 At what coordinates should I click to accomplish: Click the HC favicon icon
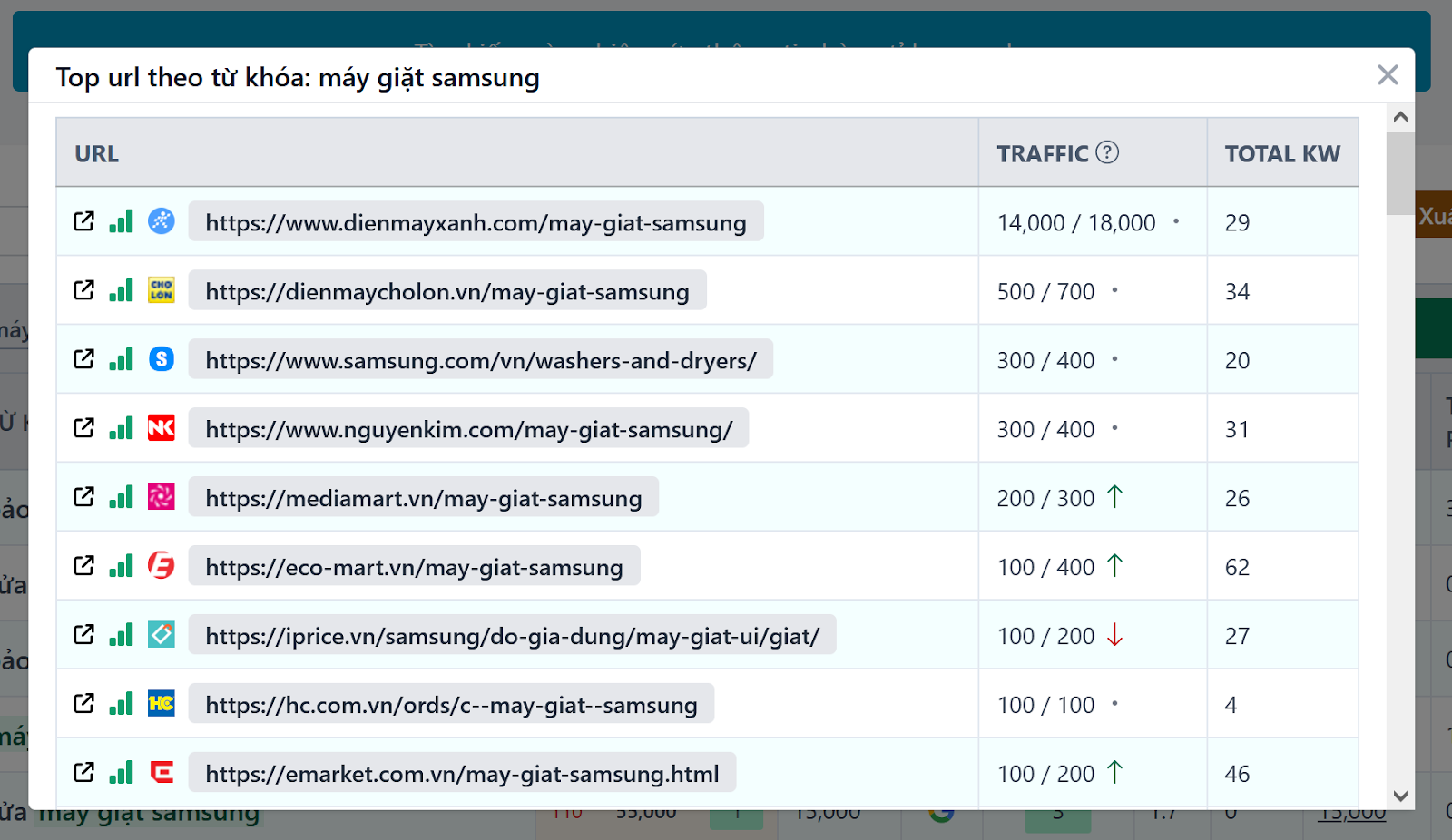click(162, 704)
